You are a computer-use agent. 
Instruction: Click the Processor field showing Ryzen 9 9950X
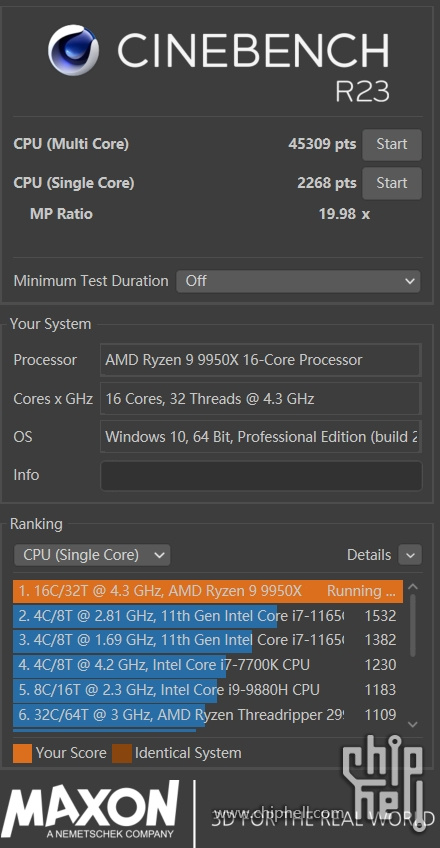click(261, 360)
